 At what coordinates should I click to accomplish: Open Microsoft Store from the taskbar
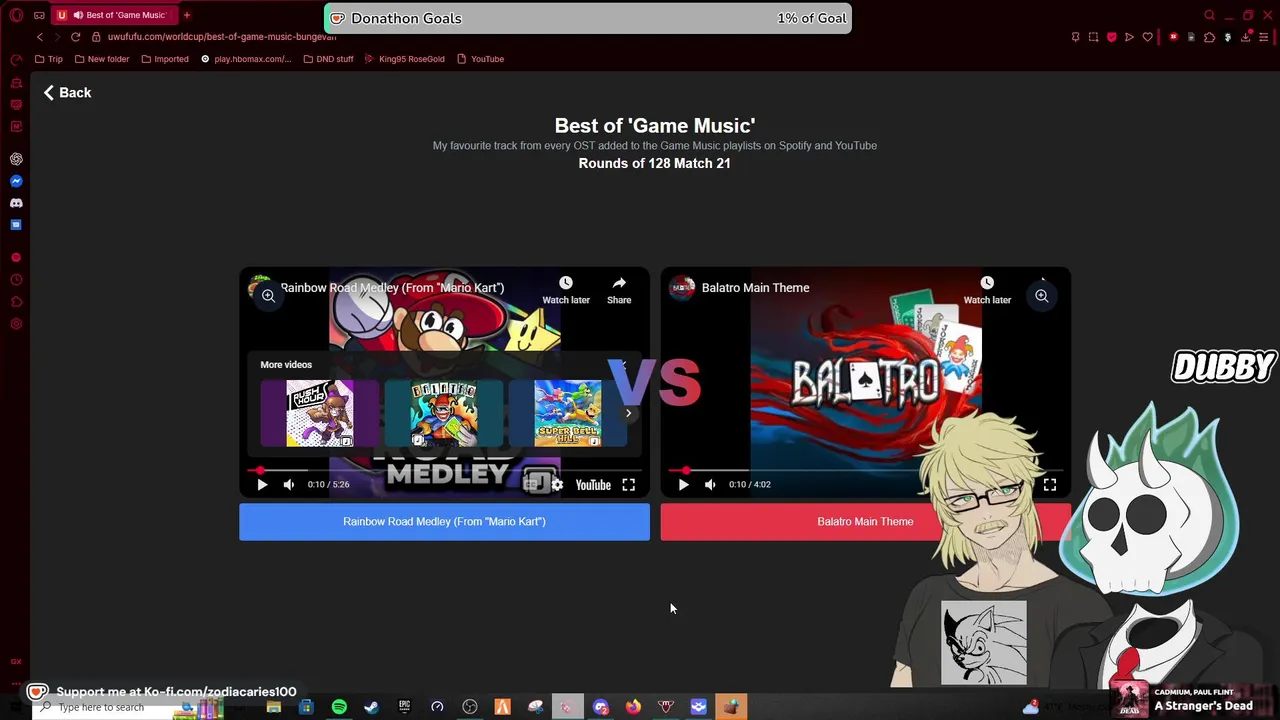pyautogui.click(x=306, y=707)
